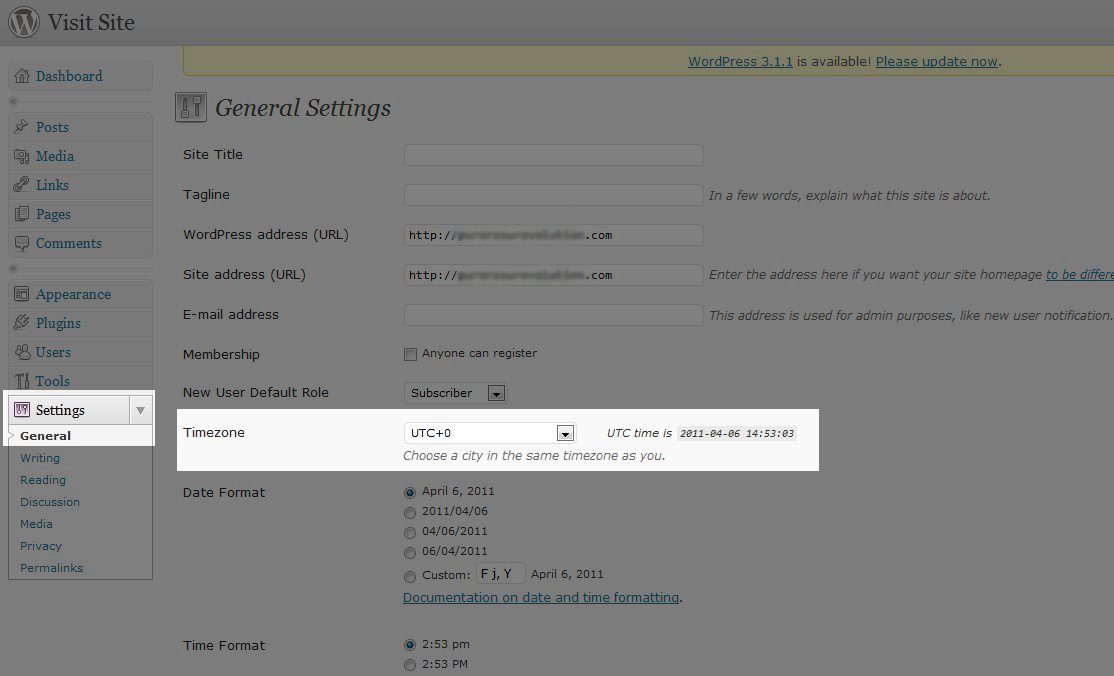Choose the 2:53 PM time format

410,665
